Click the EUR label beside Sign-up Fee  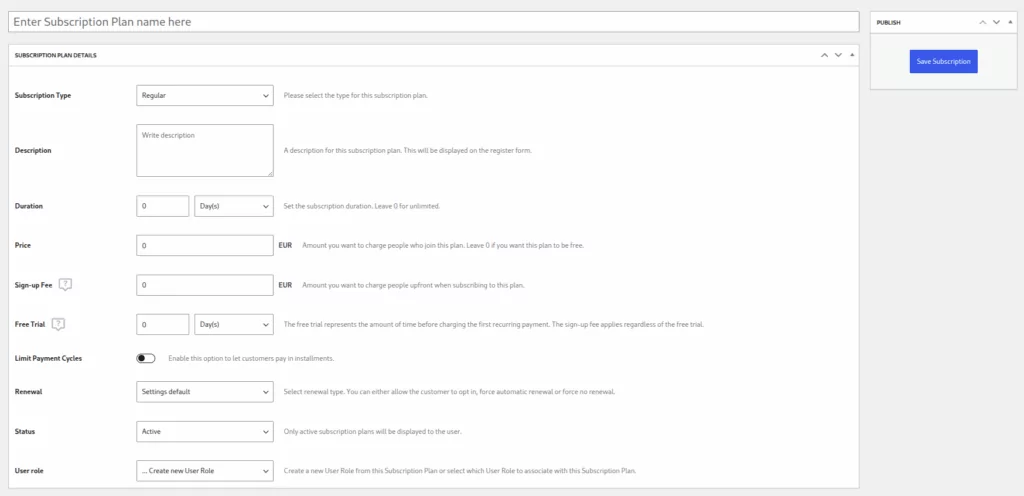[285, 285]
